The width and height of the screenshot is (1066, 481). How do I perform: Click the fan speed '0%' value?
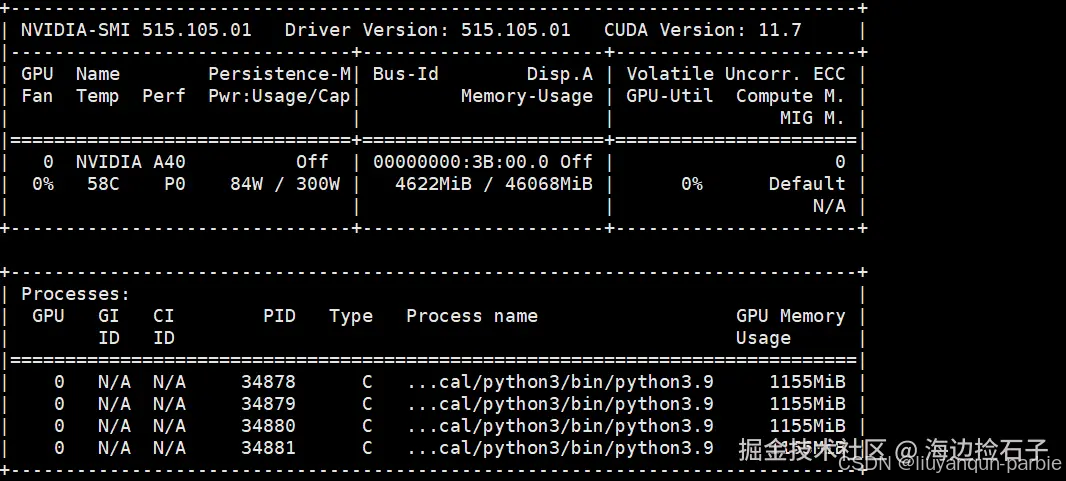43,184
